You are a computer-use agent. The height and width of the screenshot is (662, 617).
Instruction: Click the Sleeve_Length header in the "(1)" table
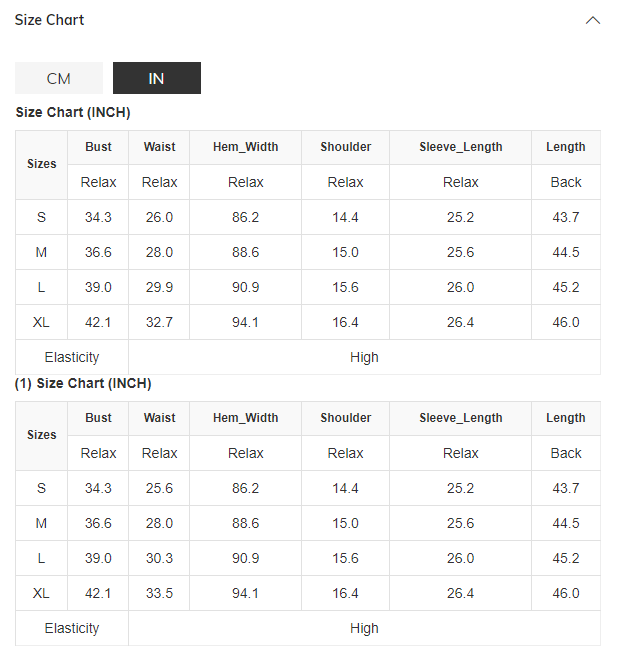point(460,418)
